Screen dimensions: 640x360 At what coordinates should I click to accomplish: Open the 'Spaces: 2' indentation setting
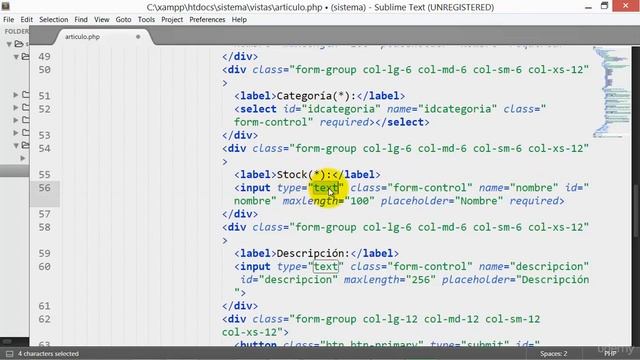553,354
